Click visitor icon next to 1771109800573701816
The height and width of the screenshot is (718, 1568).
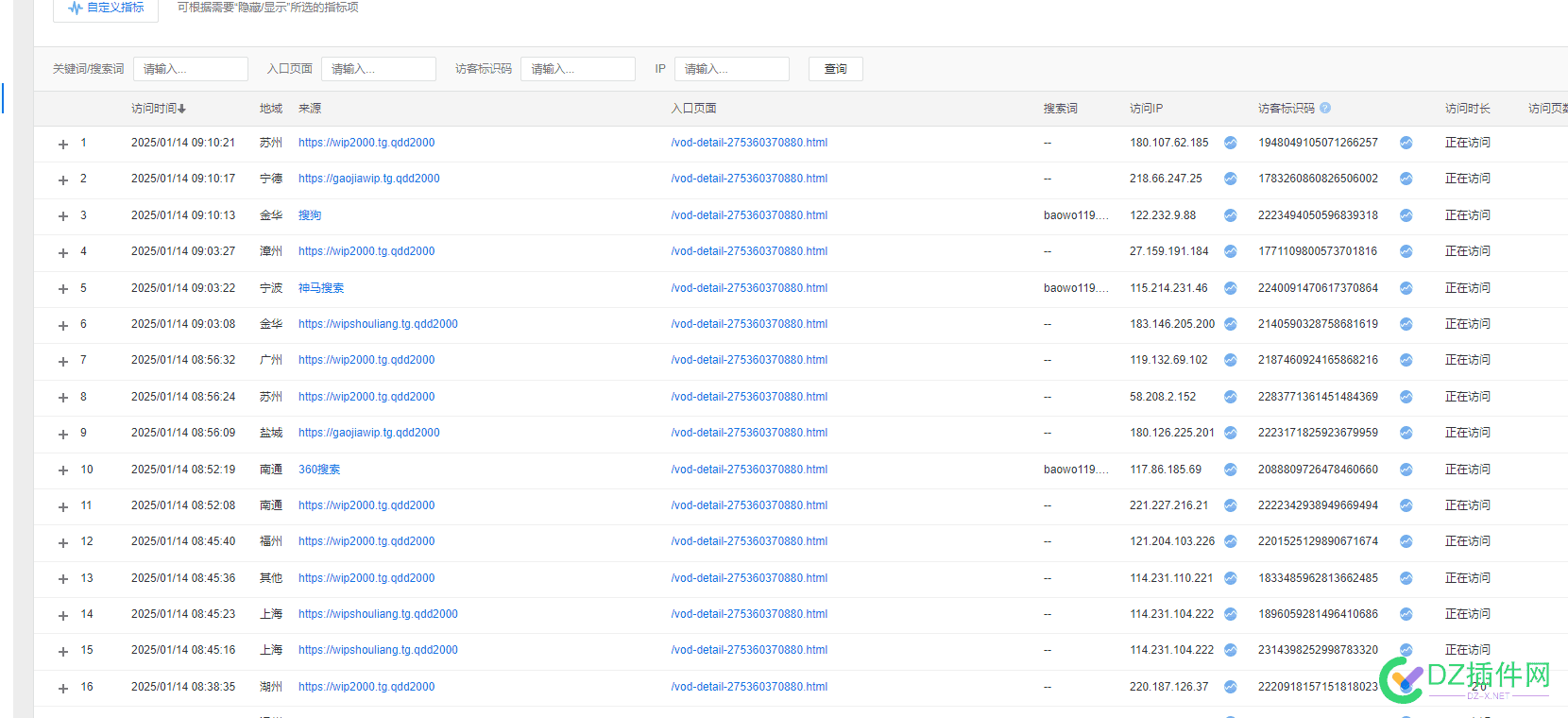(1406, 251)
